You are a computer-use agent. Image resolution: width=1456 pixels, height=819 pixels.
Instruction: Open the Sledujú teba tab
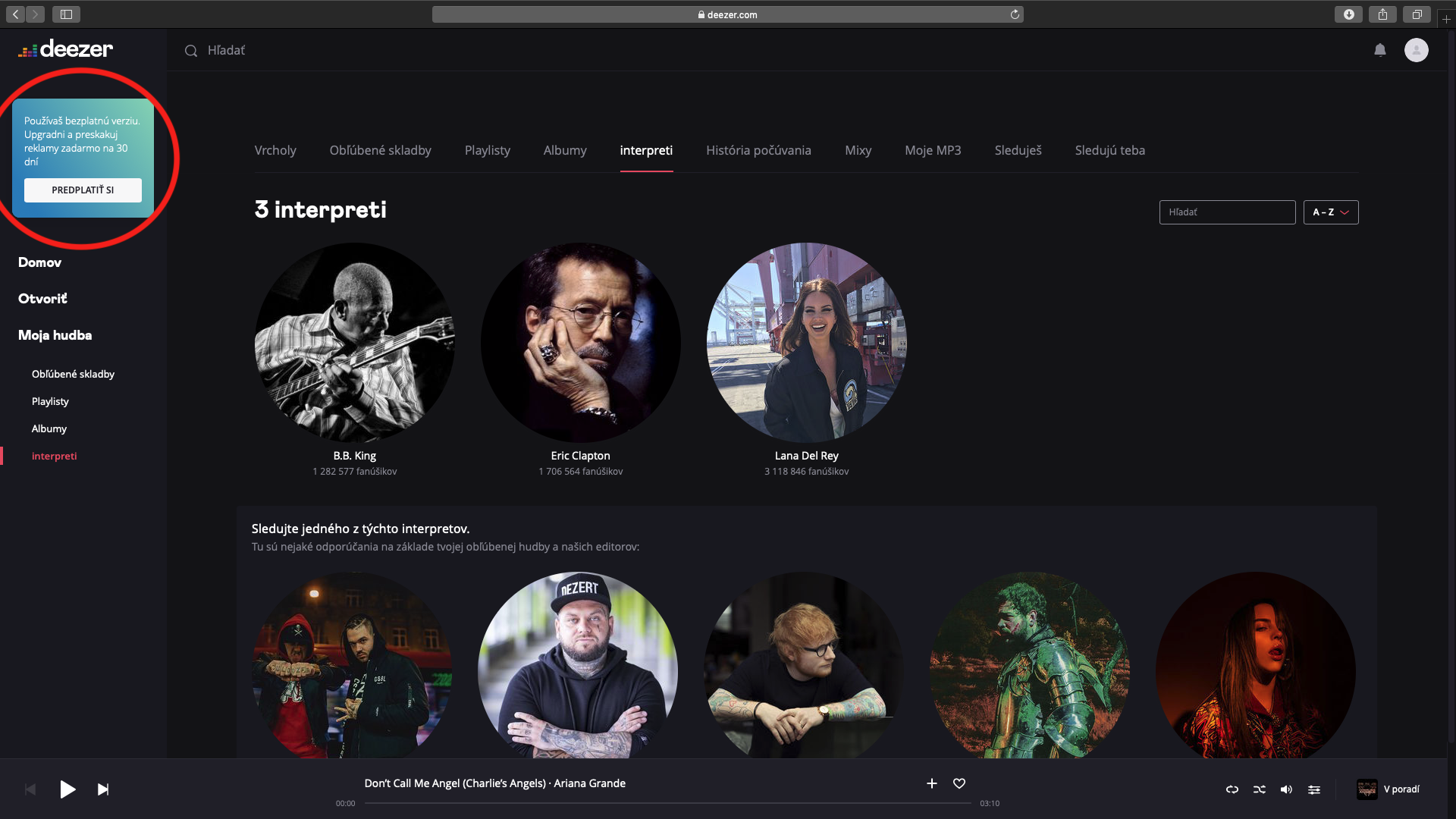[x=1109, y=150]
